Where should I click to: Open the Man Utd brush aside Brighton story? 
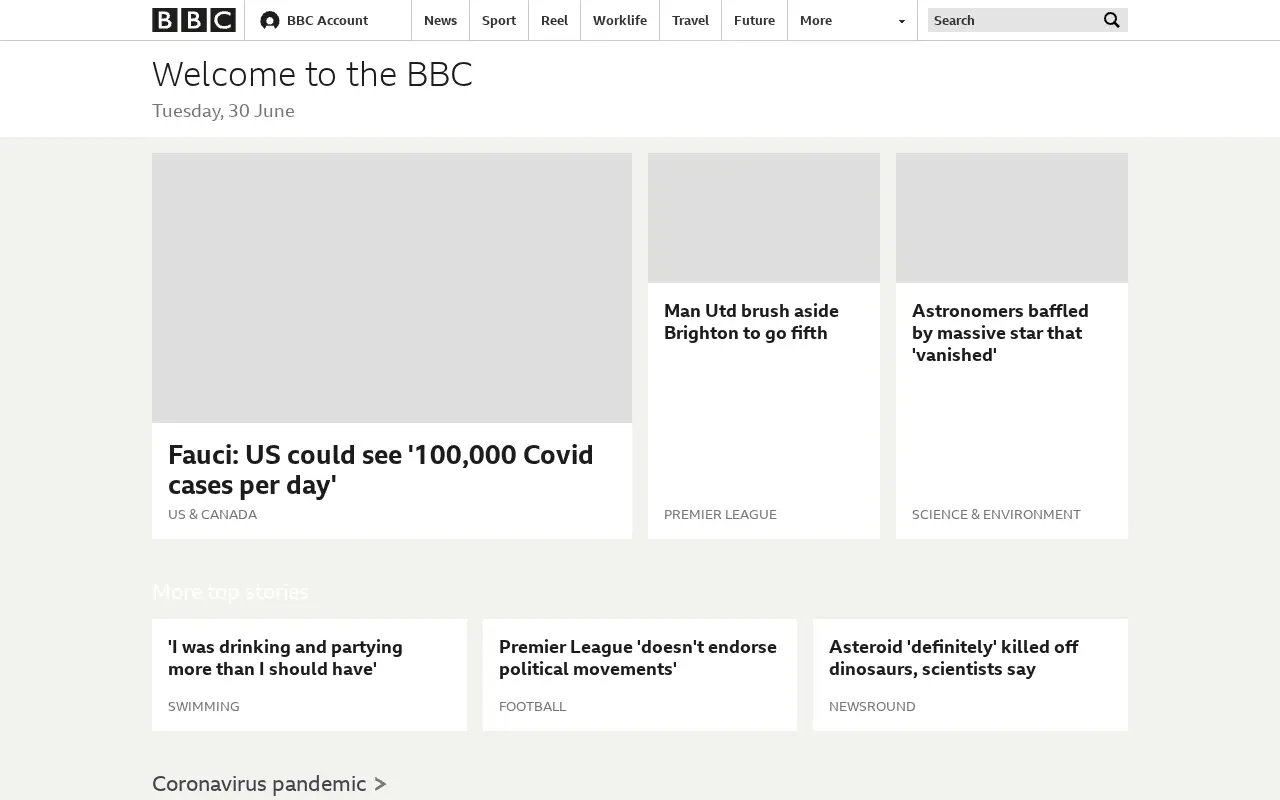[x=751, y=322]
